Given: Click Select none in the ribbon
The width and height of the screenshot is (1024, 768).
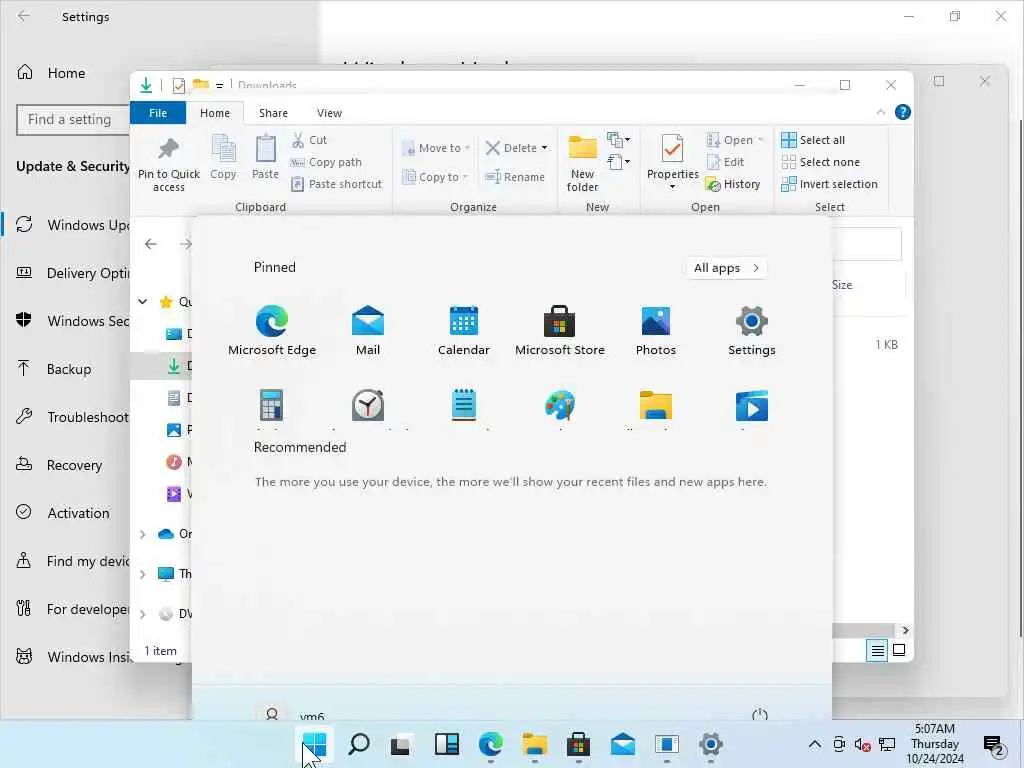Looking at the screenshot, I should tap(820, 162).
